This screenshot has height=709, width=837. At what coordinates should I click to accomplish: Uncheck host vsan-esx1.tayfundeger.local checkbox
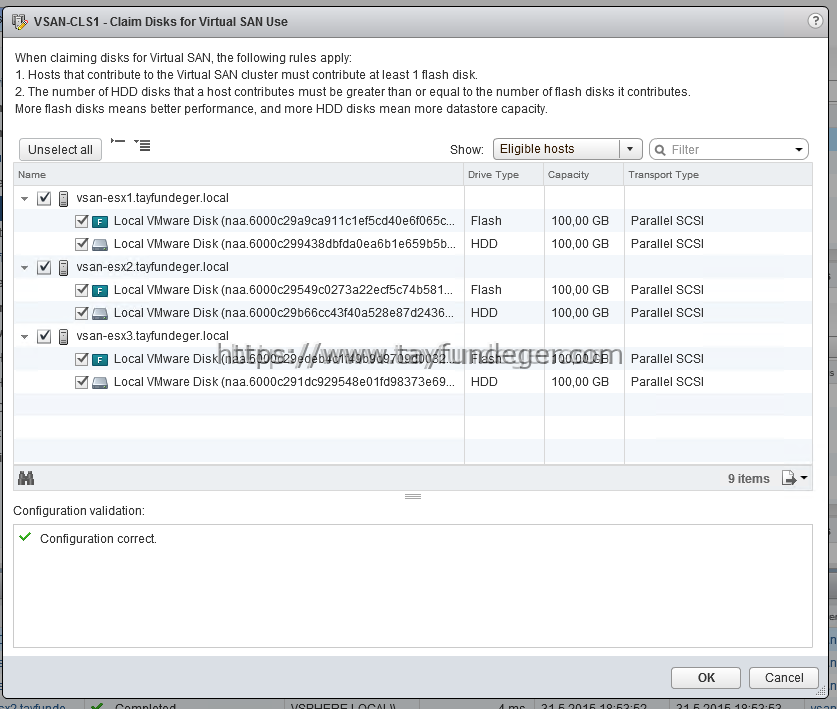coord(44,199)
